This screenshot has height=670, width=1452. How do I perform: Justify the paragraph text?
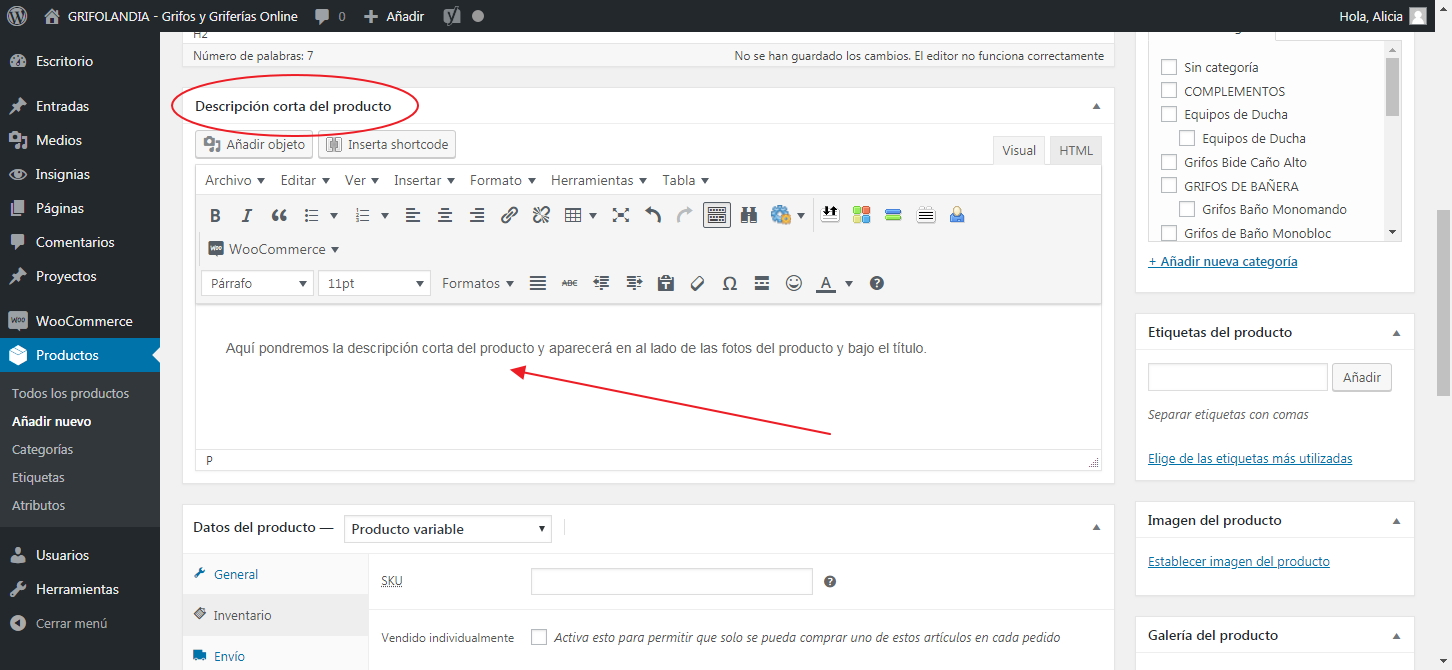(x=538, y=283)
